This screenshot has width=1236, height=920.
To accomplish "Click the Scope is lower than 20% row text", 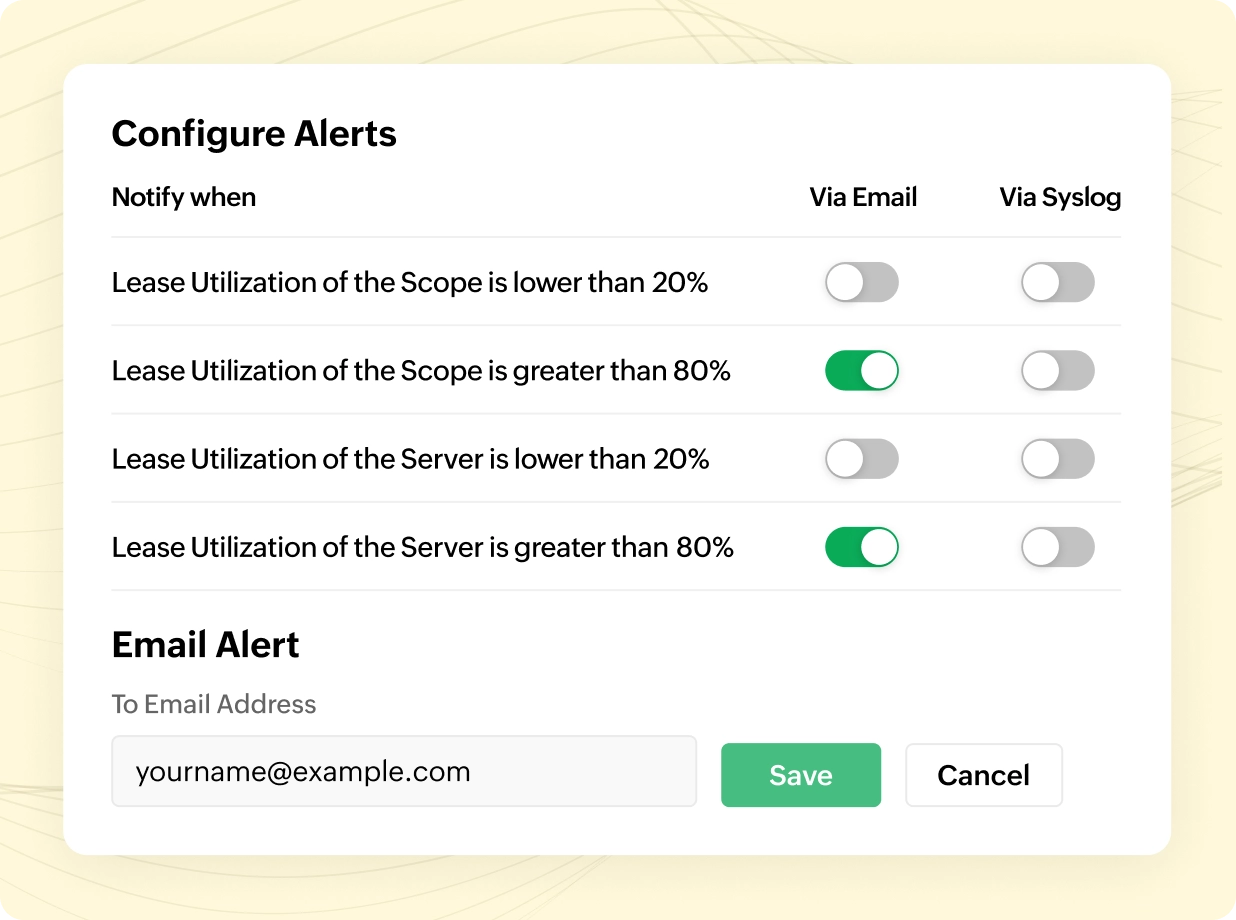I will pyautogui.click(x=410, y=283).
